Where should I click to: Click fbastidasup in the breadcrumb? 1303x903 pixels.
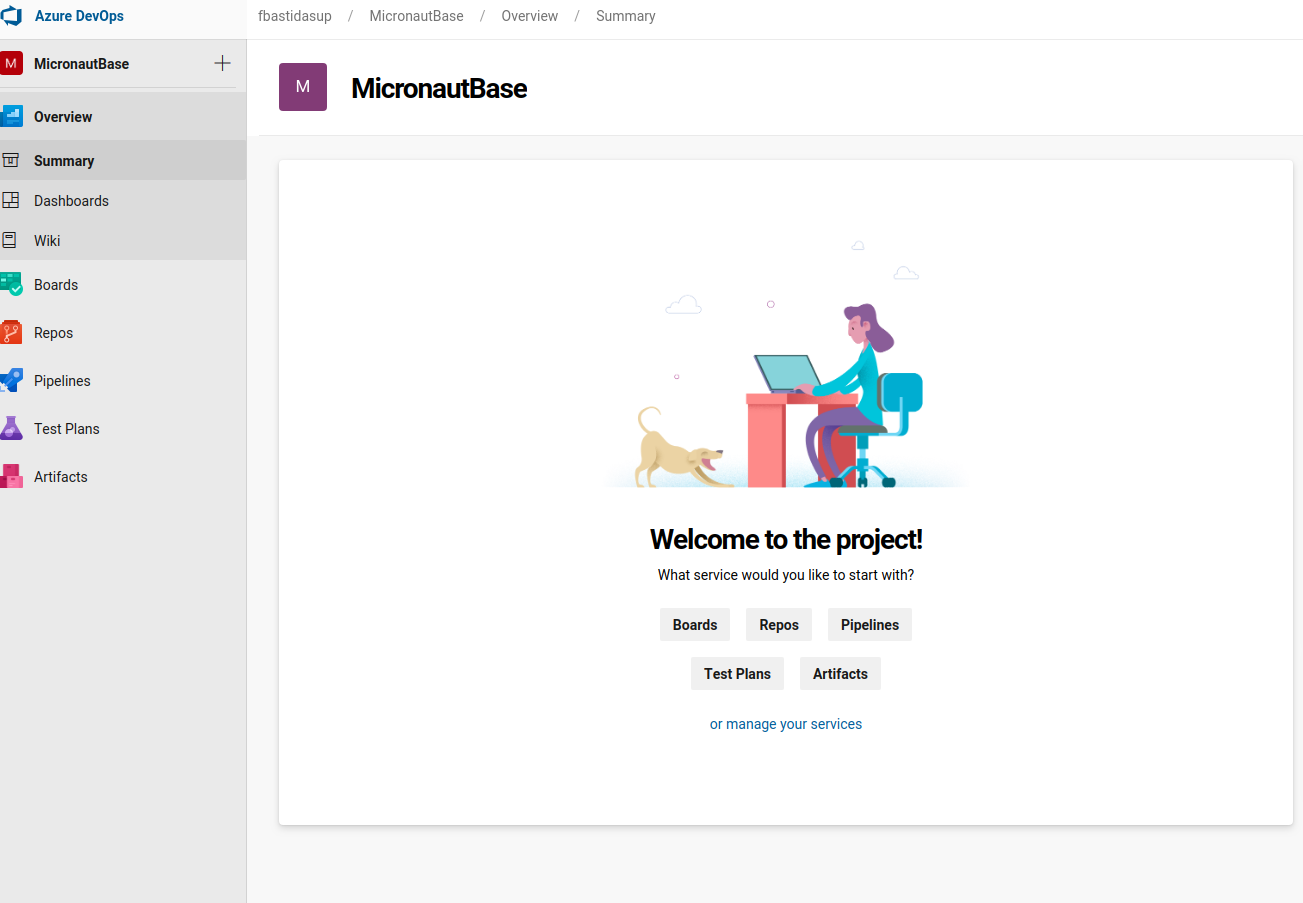tap(295, 16)
